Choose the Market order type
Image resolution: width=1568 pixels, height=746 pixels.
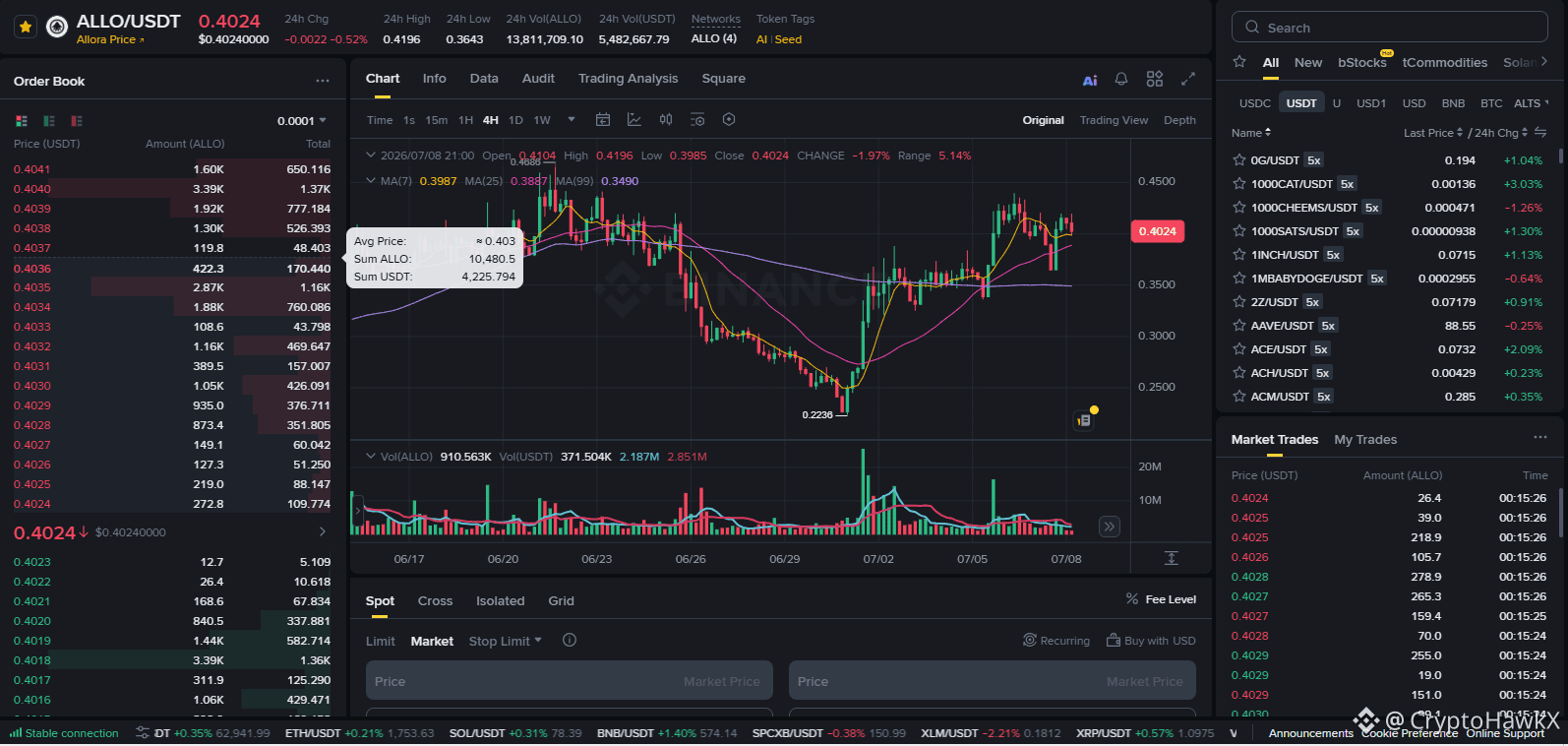(432, 642)
